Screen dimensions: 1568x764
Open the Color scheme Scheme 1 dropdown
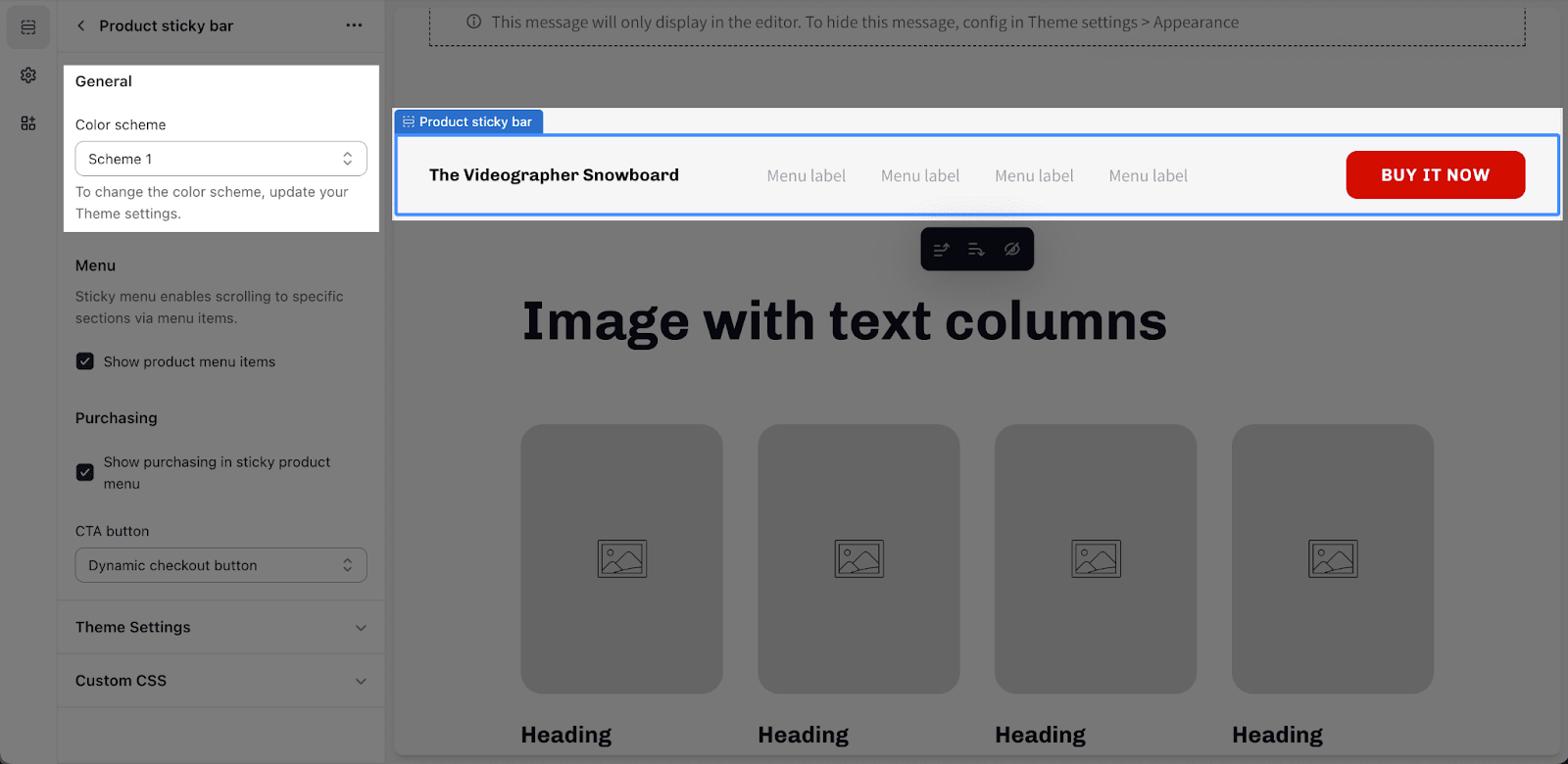point(221,159)
